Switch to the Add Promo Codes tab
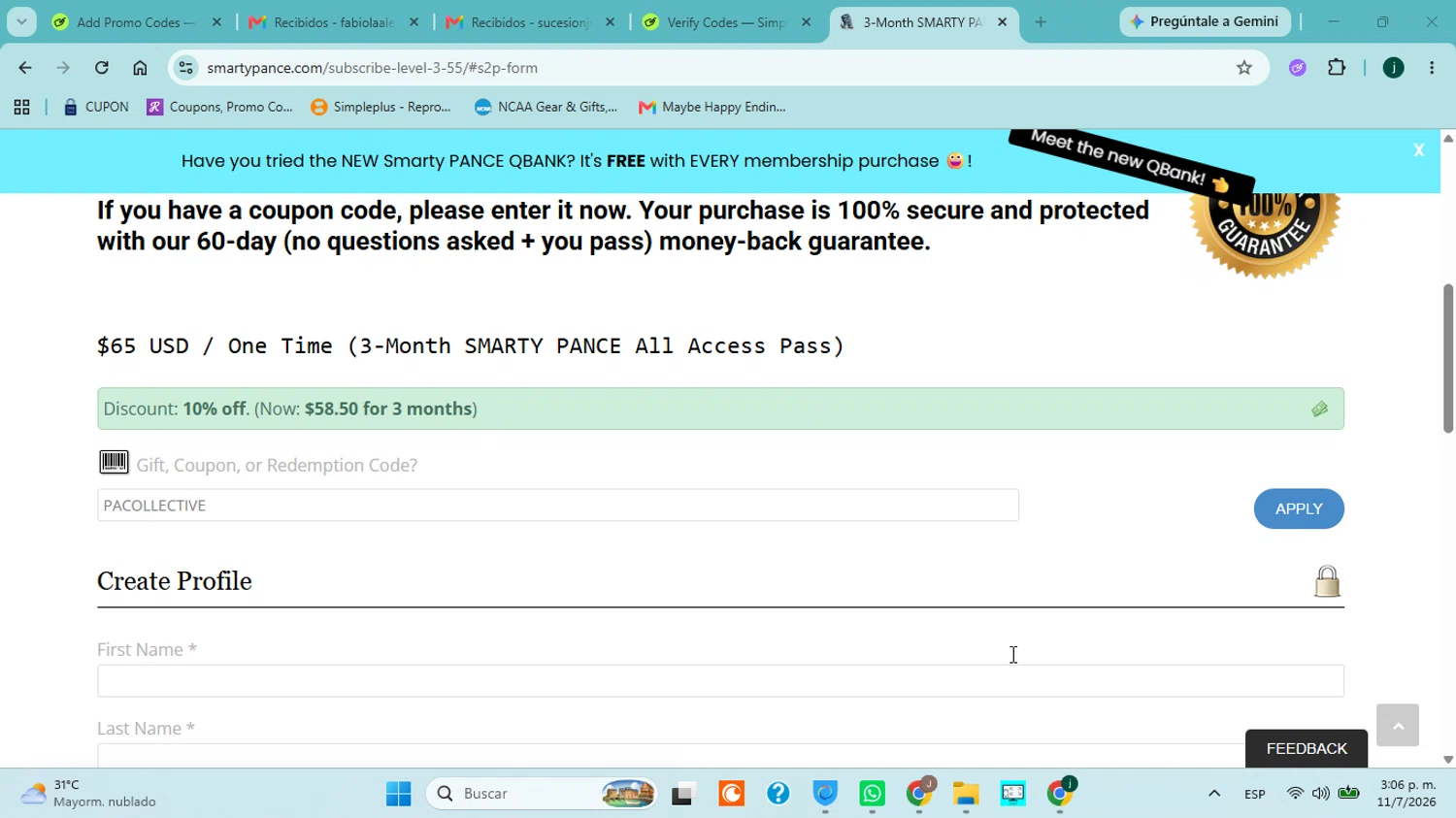This screenshot has width=1456, height=818. pos(136,22)
